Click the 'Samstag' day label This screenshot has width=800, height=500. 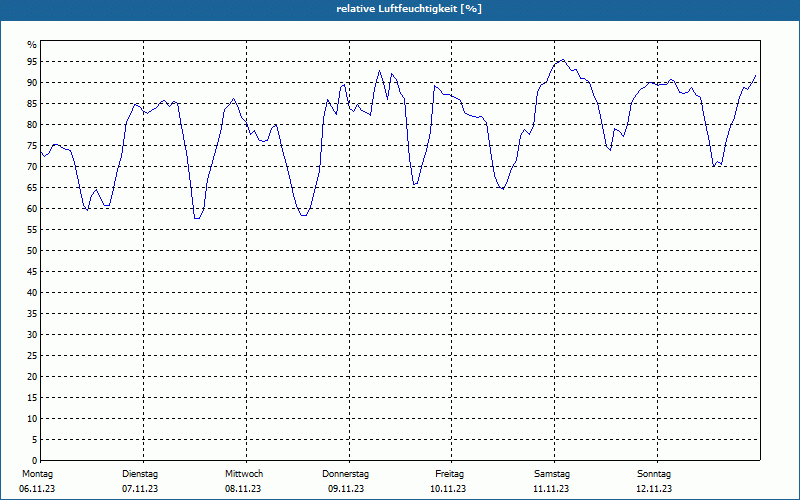click(x=552, y=474)
